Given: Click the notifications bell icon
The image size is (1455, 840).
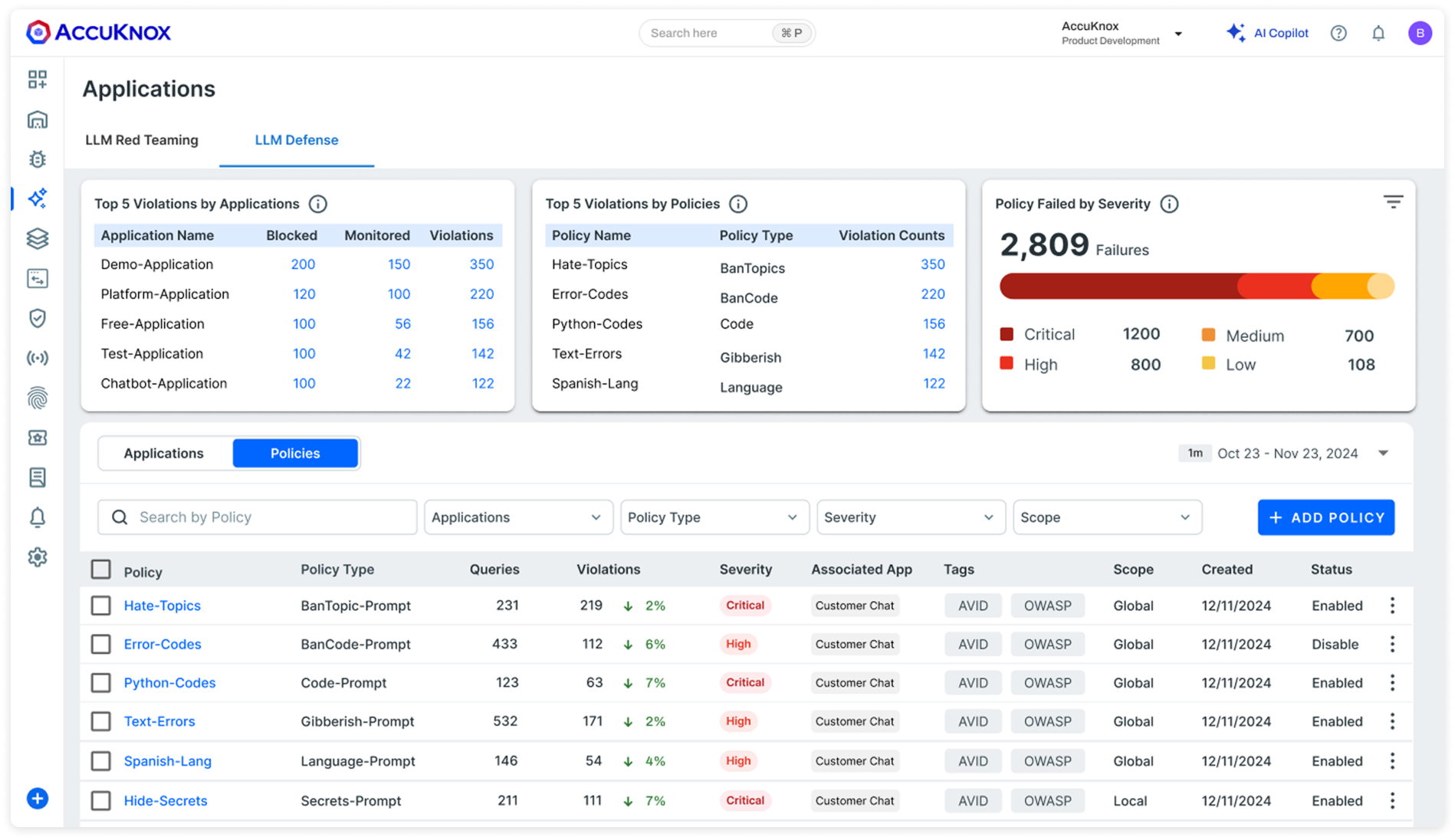Looking at the screenshot, I should 1378,33.
